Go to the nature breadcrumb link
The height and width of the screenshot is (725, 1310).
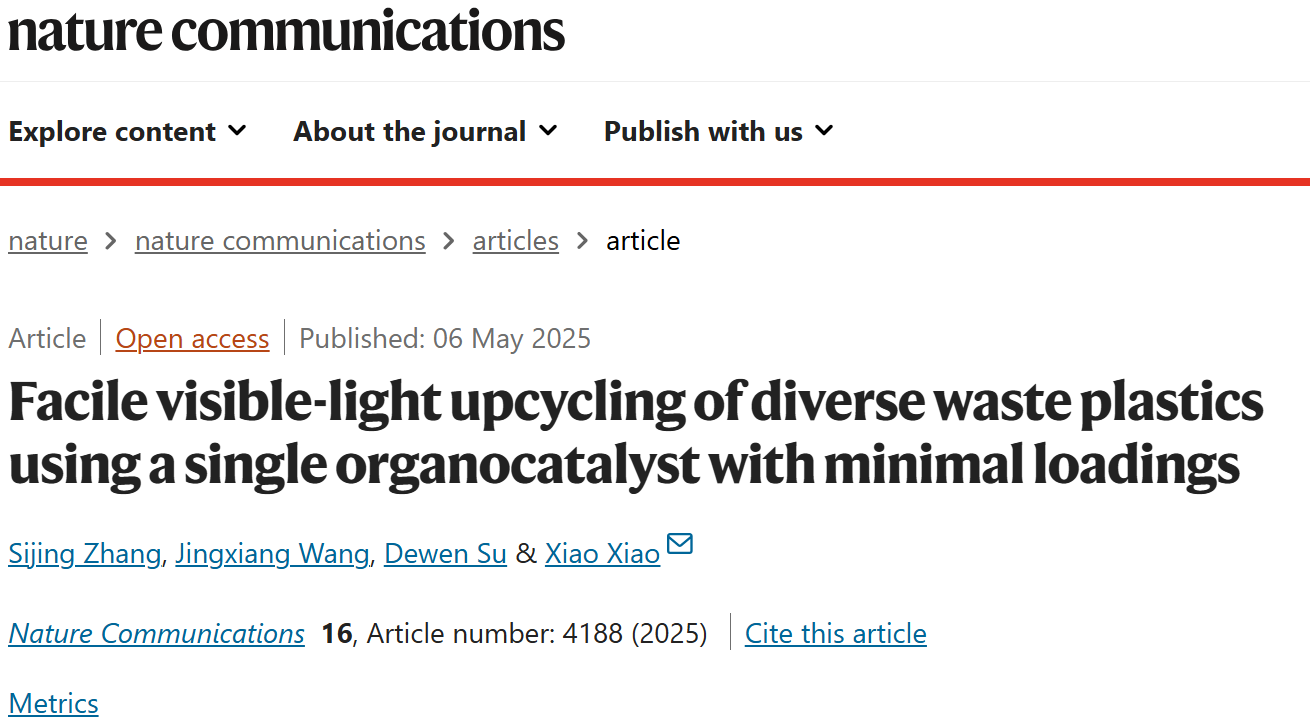[x=48, y=241]
